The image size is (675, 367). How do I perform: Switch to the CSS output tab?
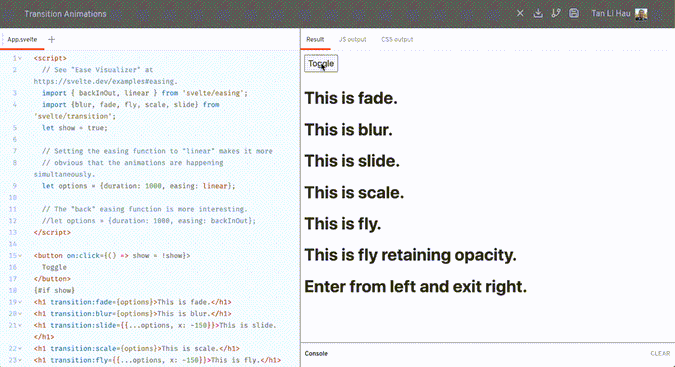396,40
